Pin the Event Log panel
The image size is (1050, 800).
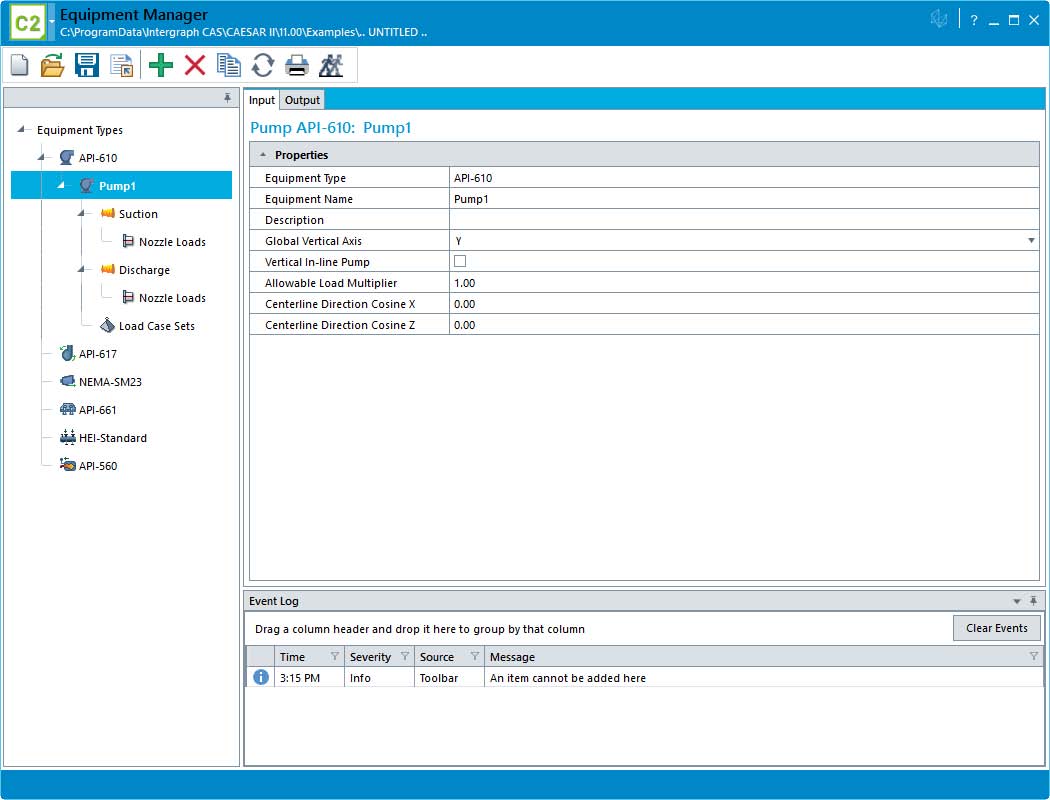tap(1033, 601)
